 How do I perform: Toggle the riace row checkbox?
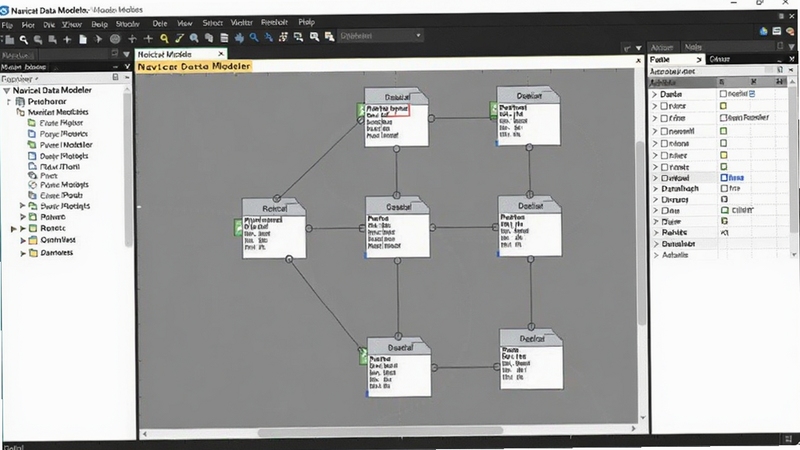pyautogui.click(x=664, y=106)
